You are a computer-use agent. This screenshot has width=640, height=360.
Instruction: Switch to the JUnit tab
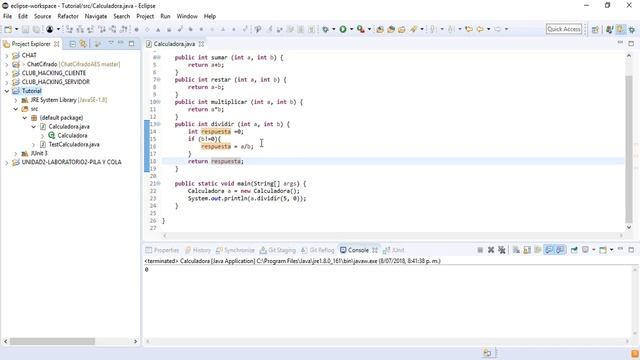(x=394, y=250)
